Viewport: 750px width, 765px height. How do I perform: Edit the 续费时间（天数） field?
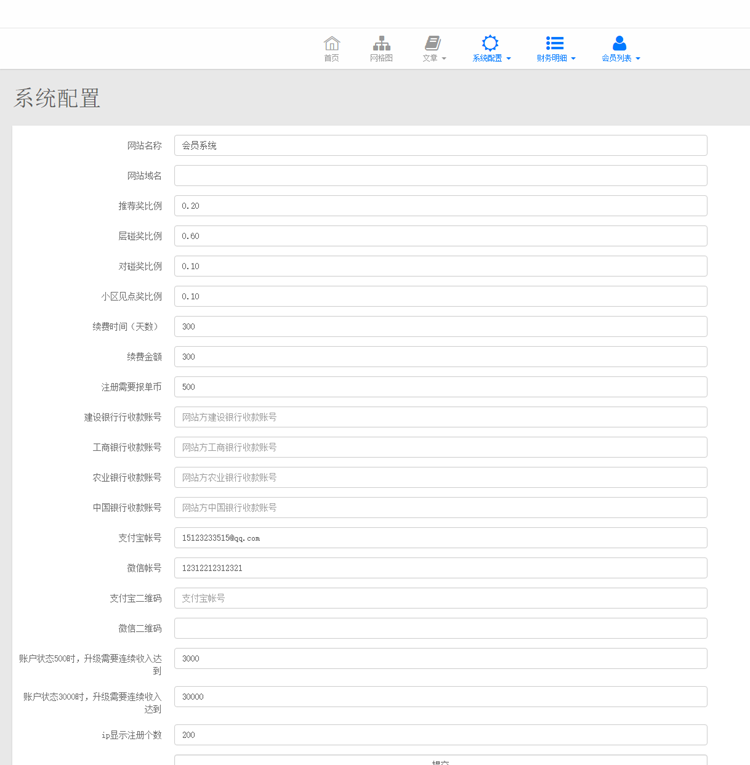(441, 326)
